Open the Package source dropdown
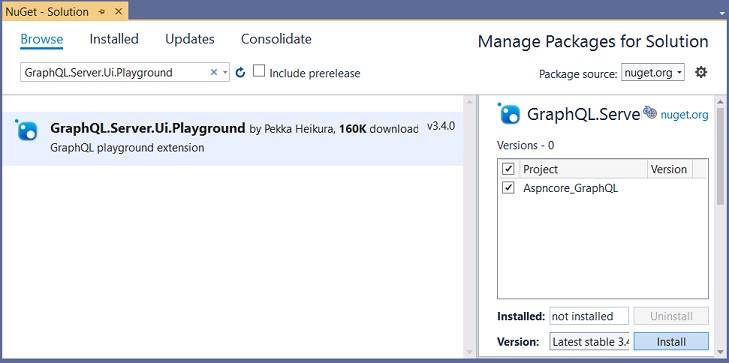Viewport: 729px width, 363px height. 653,73
